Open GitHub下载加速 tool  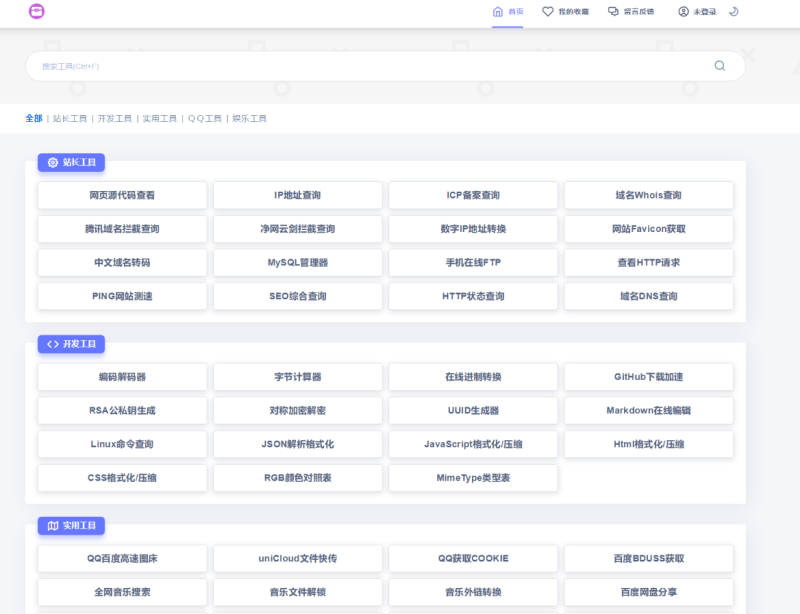click(648, 377)
